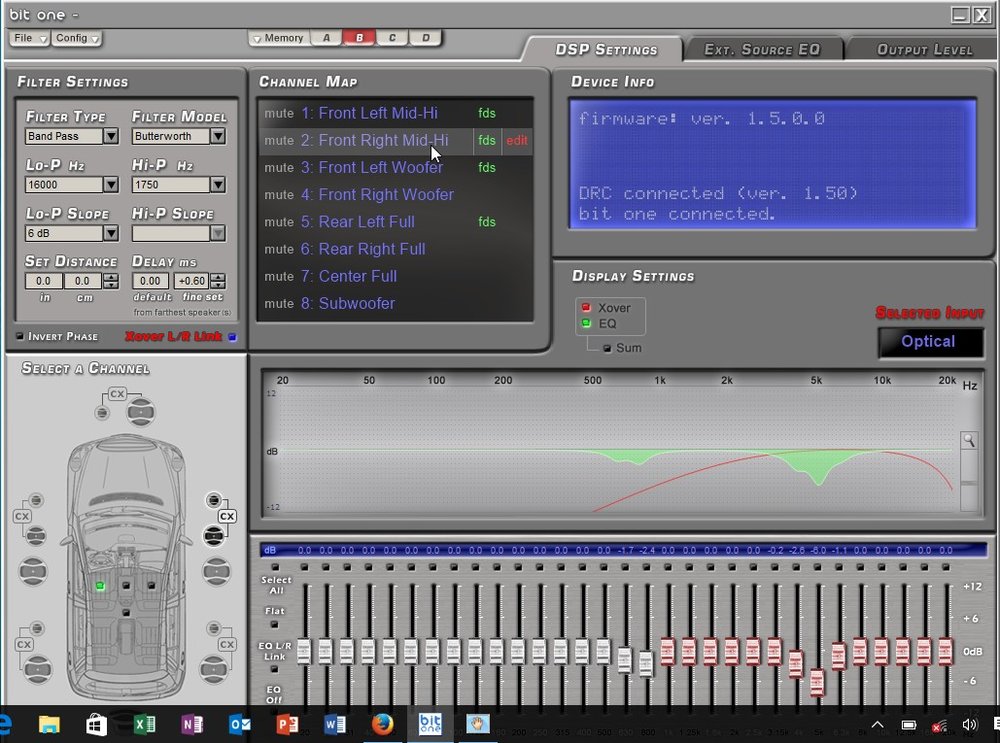
Task: Click fds for Front Left Mid-Hi channel
Action: coord(487,113)
